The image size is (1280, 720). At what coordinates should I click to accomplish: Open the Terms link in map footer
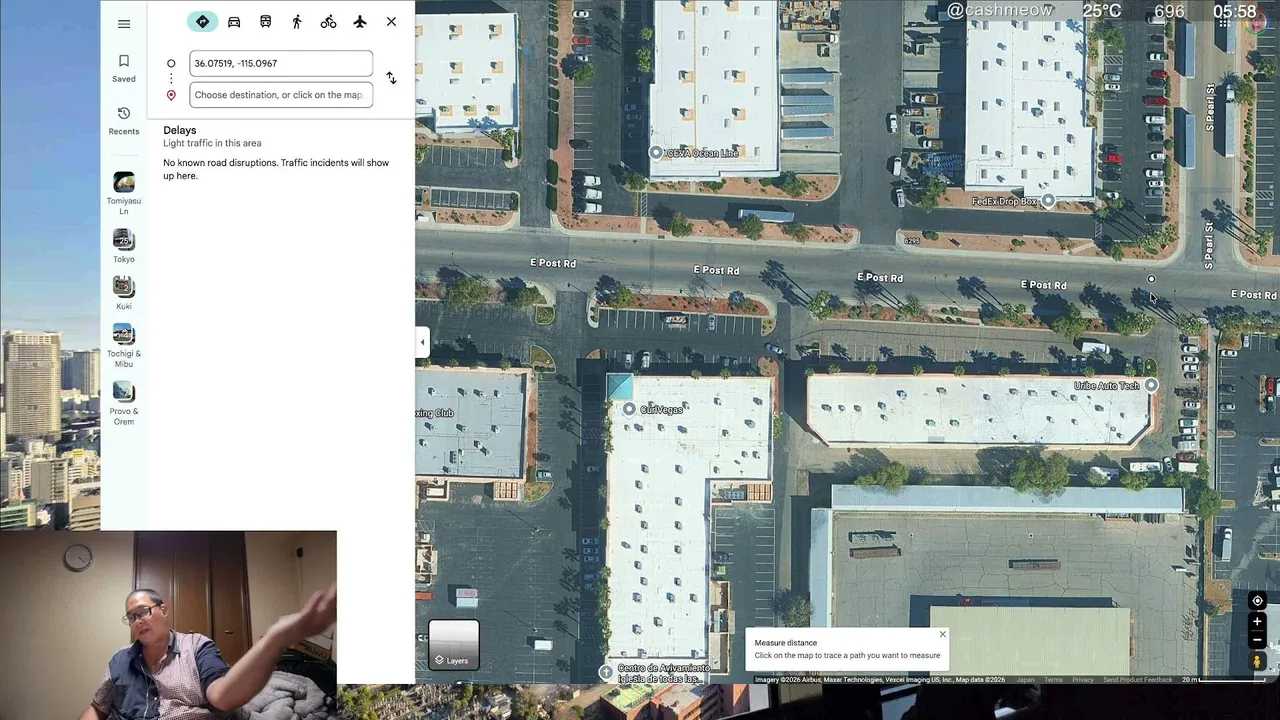[x=1053, y=680]
